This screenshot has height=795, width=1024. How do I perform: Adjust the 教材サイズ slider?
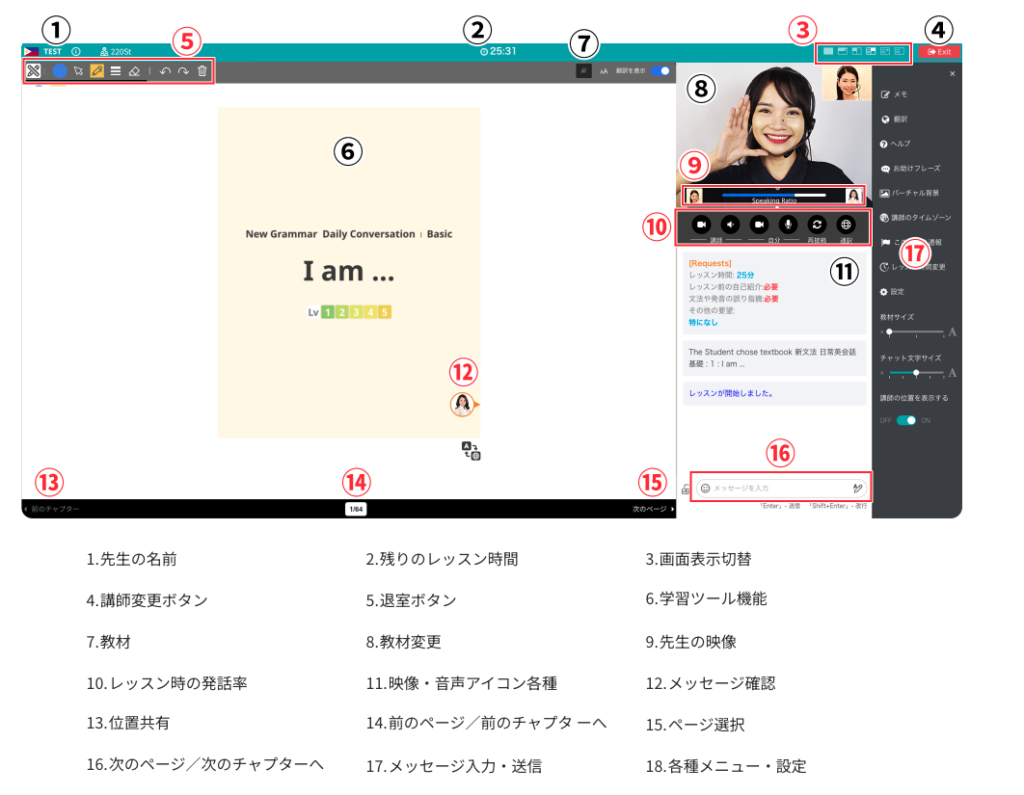917,333
